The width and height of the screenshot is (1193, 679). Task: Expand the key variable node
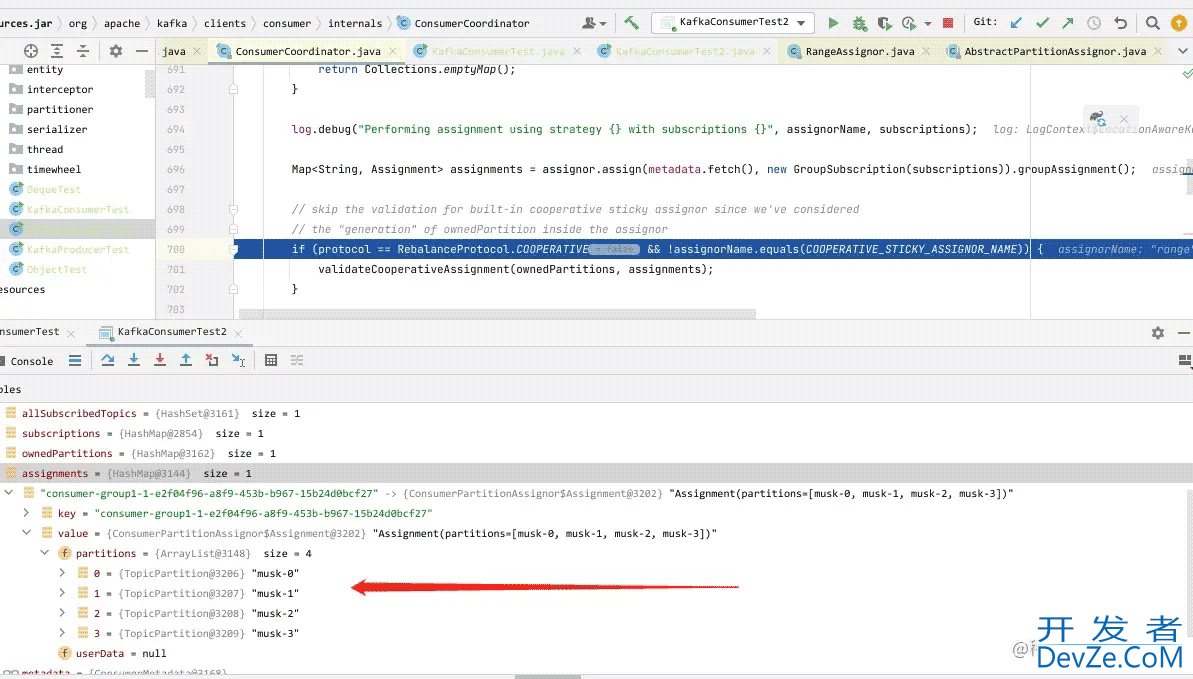pyautogui.click(x=27, y=513)
